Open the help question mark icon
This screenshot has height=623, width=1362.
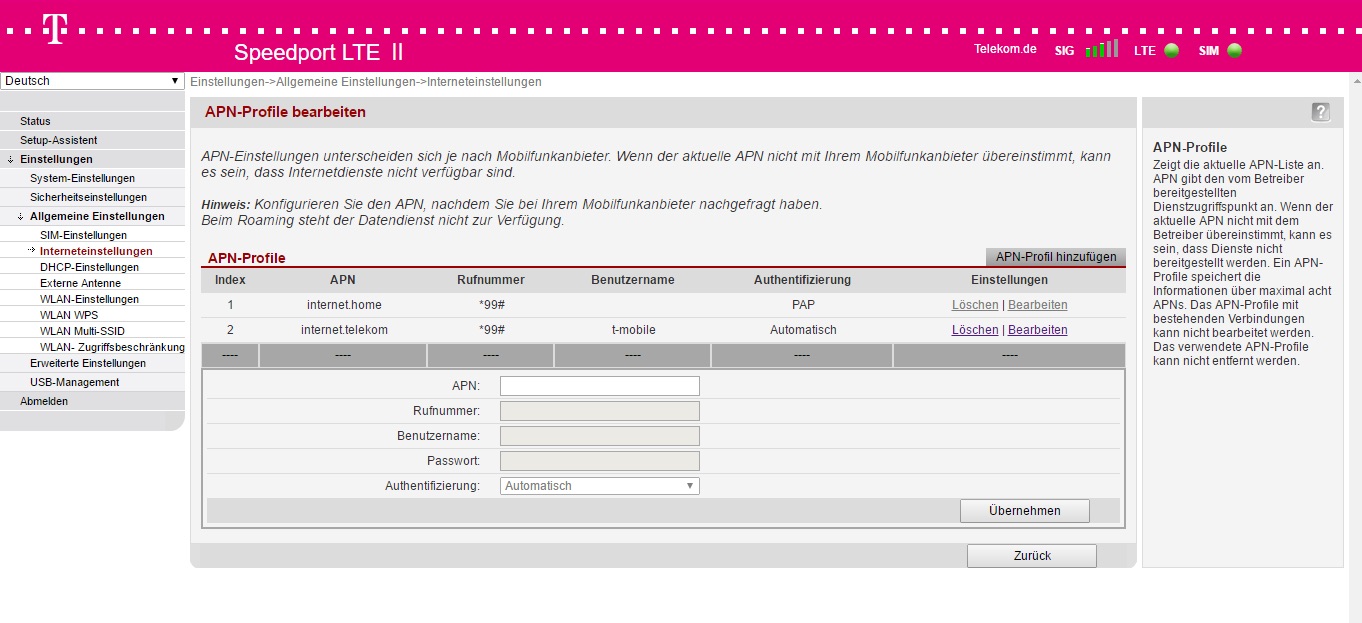pyautogui.click(x=1321, y=112)
